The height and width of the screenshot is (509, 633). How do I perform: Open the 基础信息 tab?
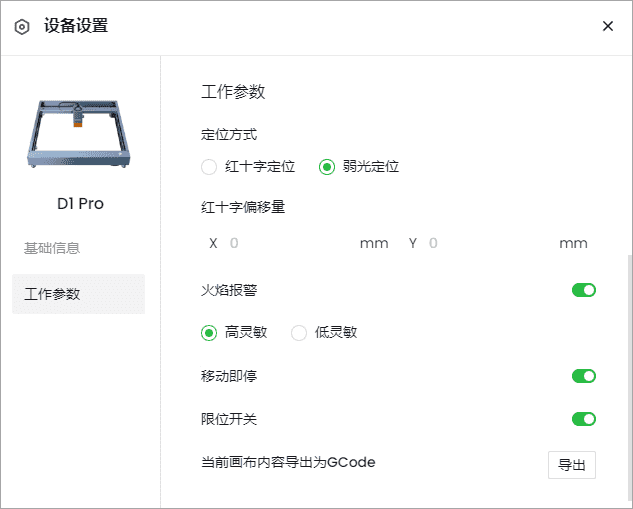(x=52, y=248)
